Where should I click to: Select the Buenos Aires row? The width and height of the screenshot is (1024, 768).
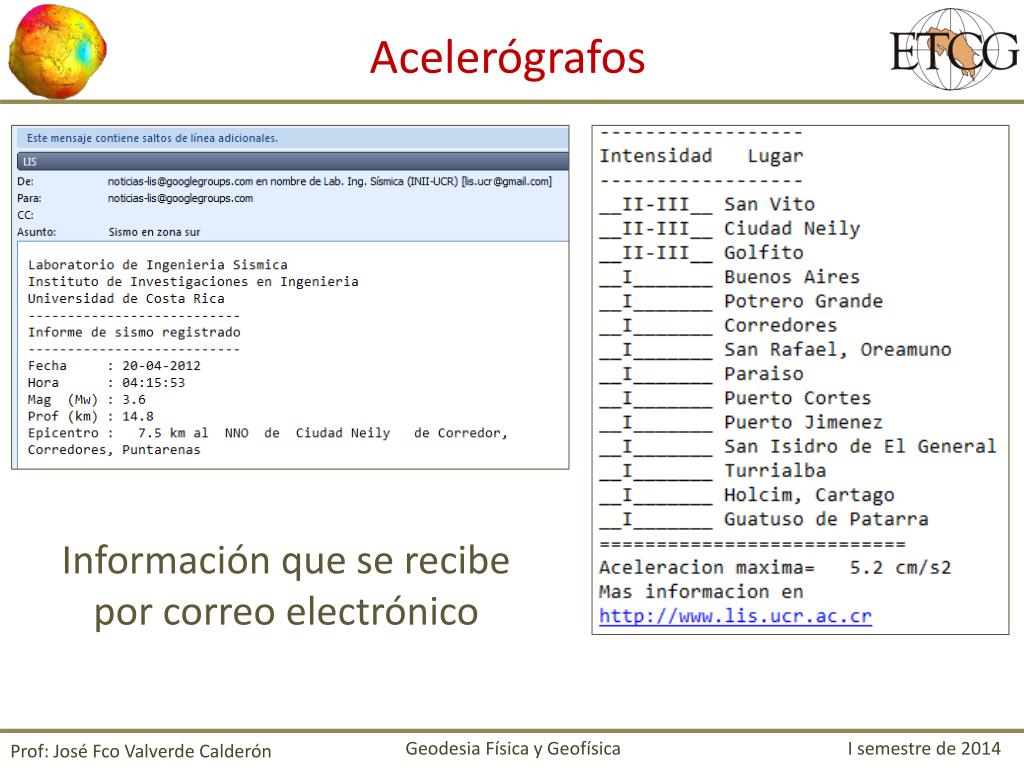[729, 277]
